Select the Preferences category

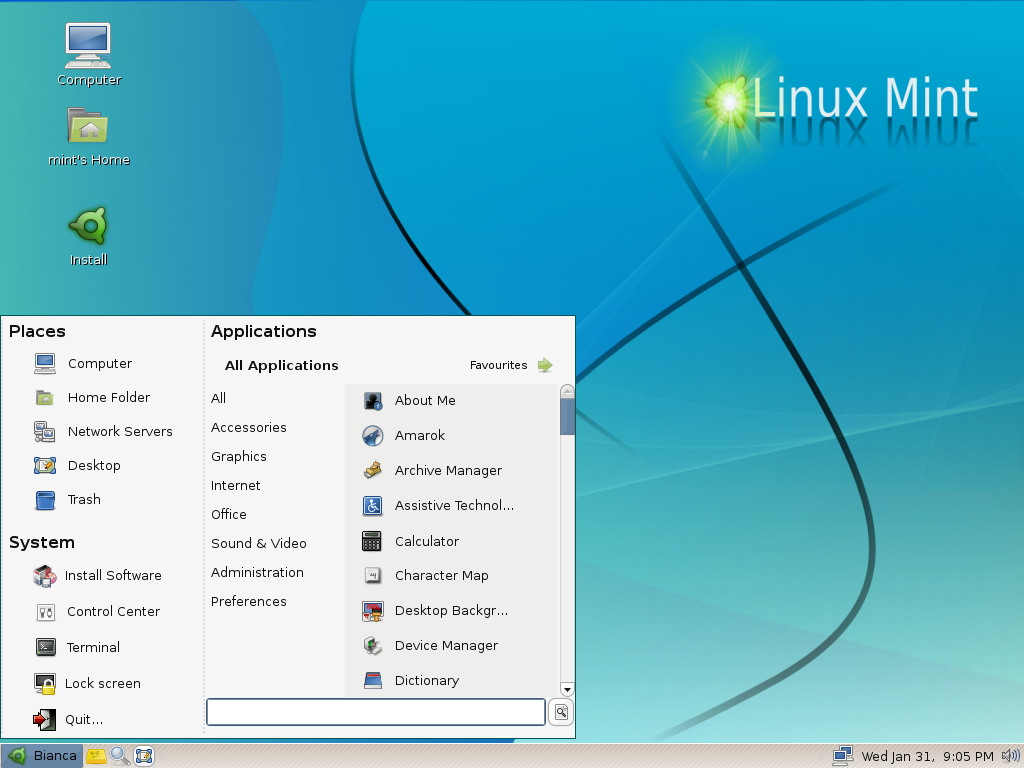pos(249,601)
